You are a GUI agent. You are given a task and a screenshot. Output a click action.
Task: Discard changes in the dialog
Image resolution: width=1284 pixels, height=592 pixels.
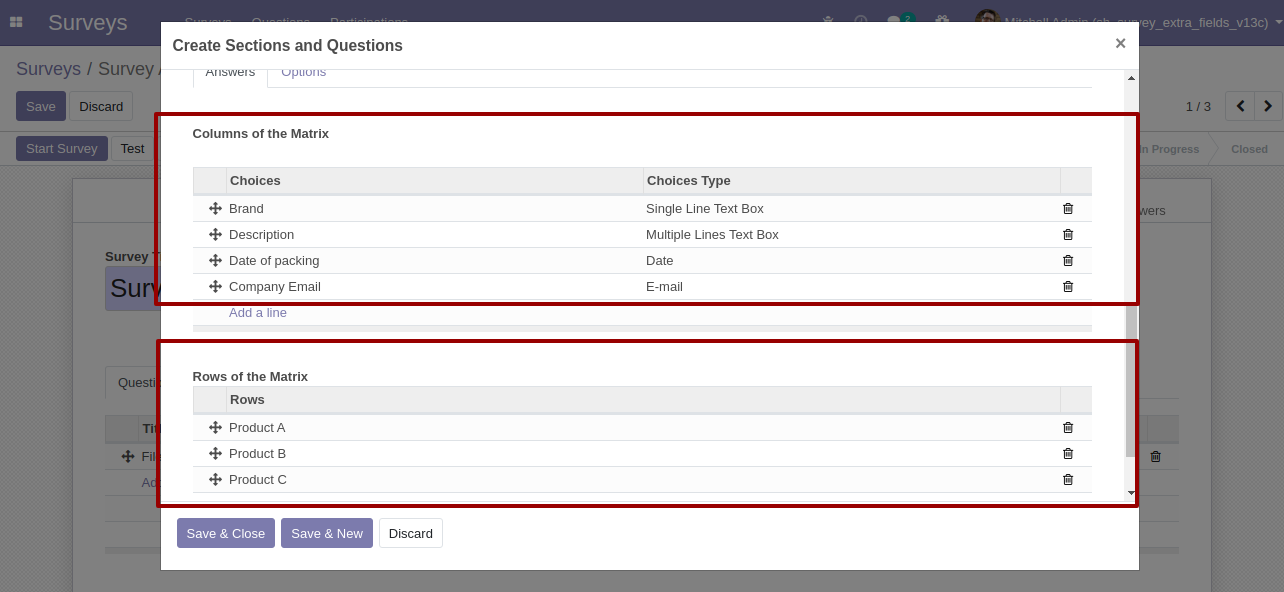click(410, 533)
